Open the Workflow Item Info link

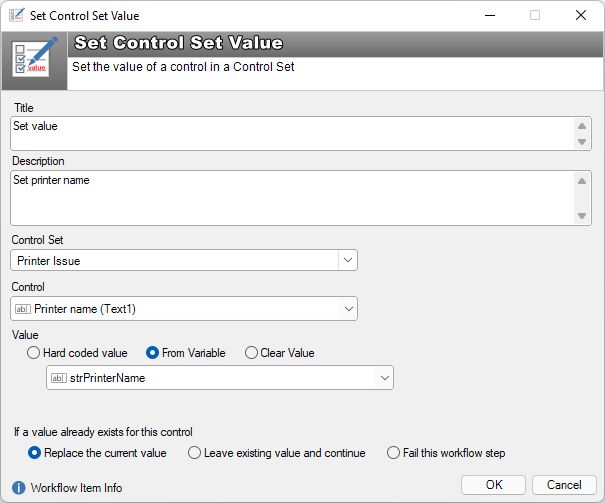point(76,488)
